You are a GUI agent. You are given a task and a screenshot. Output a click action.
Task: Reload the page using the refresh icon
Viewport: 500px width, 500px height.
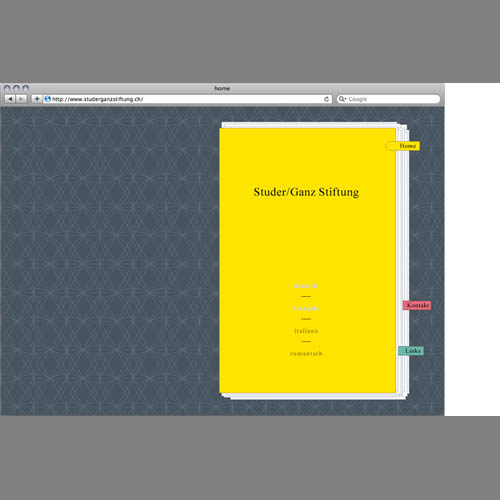(x=327, y=99)
